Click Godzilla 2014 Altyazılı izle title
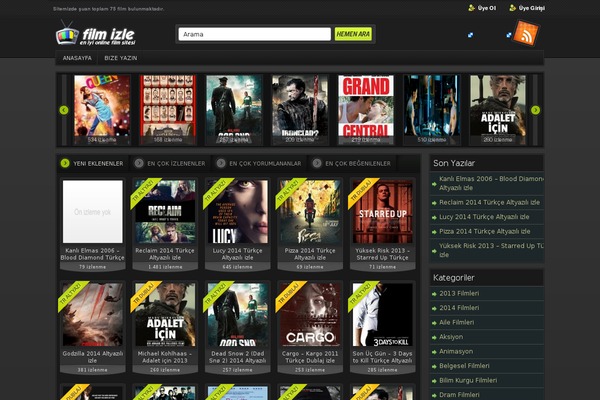Image resolution: width=600 pixels, height=400 pixels. pyautogui.click(x=93, y=357)
